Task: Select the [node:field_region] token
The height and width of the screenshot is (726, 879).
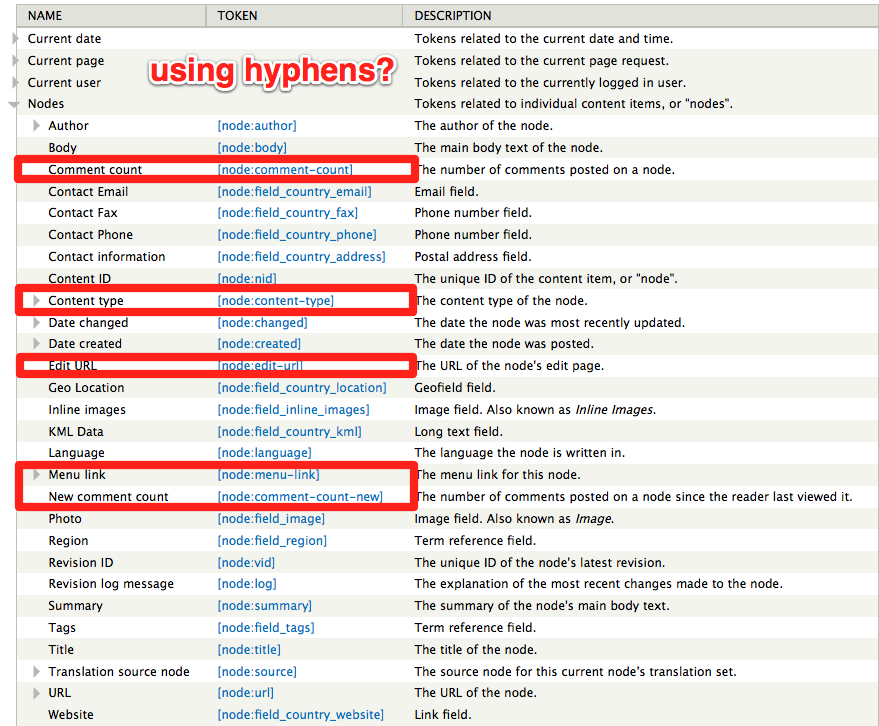Action: tap(272, 540)
